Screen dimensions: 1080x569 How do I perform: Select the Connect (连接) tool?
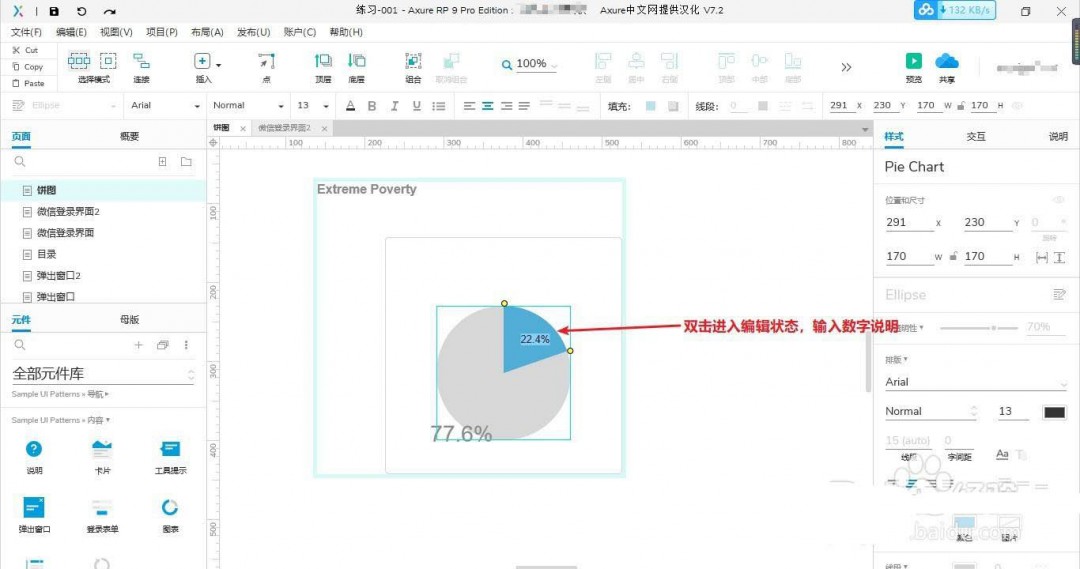(x=141, y=62)
